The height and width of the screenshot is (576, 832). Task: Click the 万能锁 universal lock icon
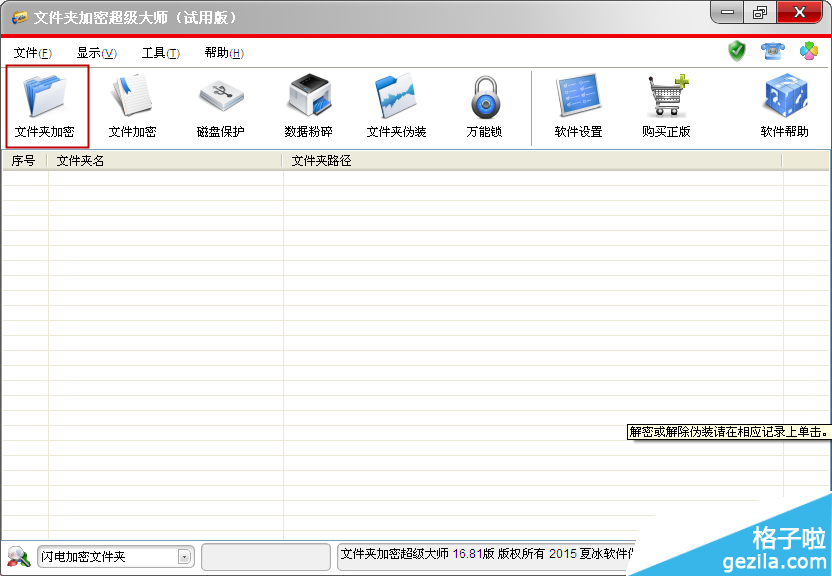484,106
